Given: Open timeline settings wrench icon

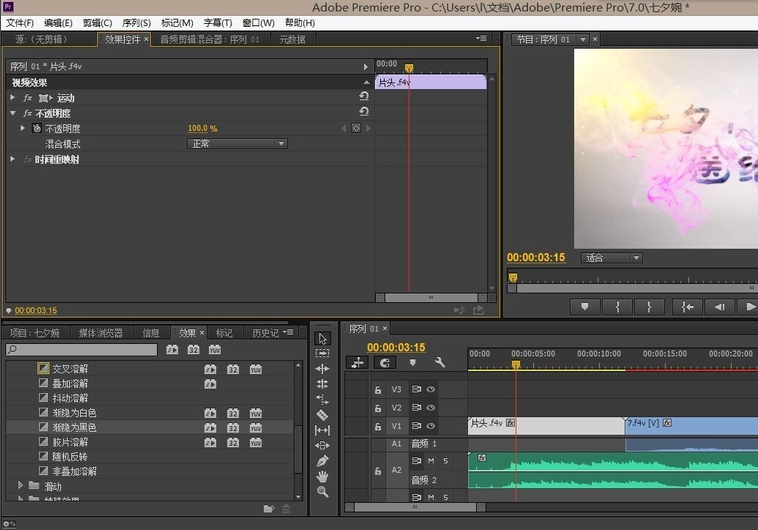Looking at the screenshot, I should 440,363.
